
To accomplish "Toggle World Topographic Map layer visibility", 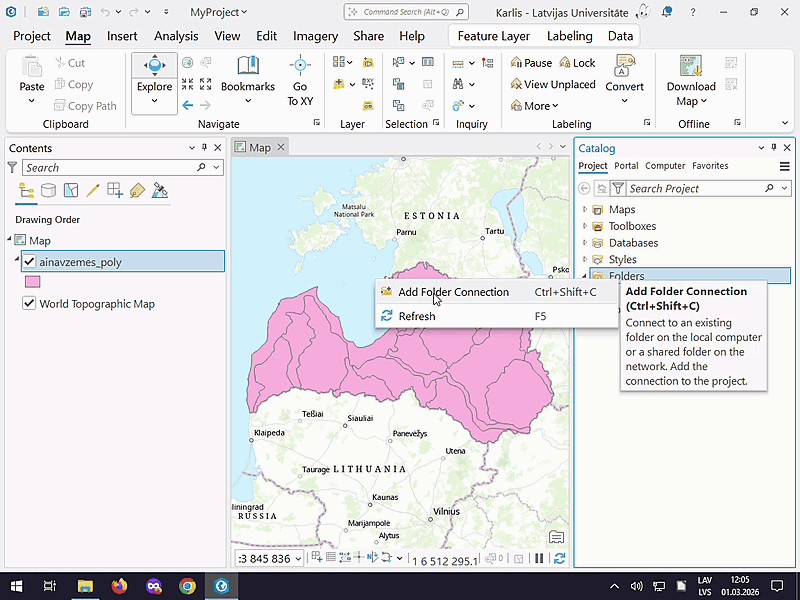I will 29,304.
